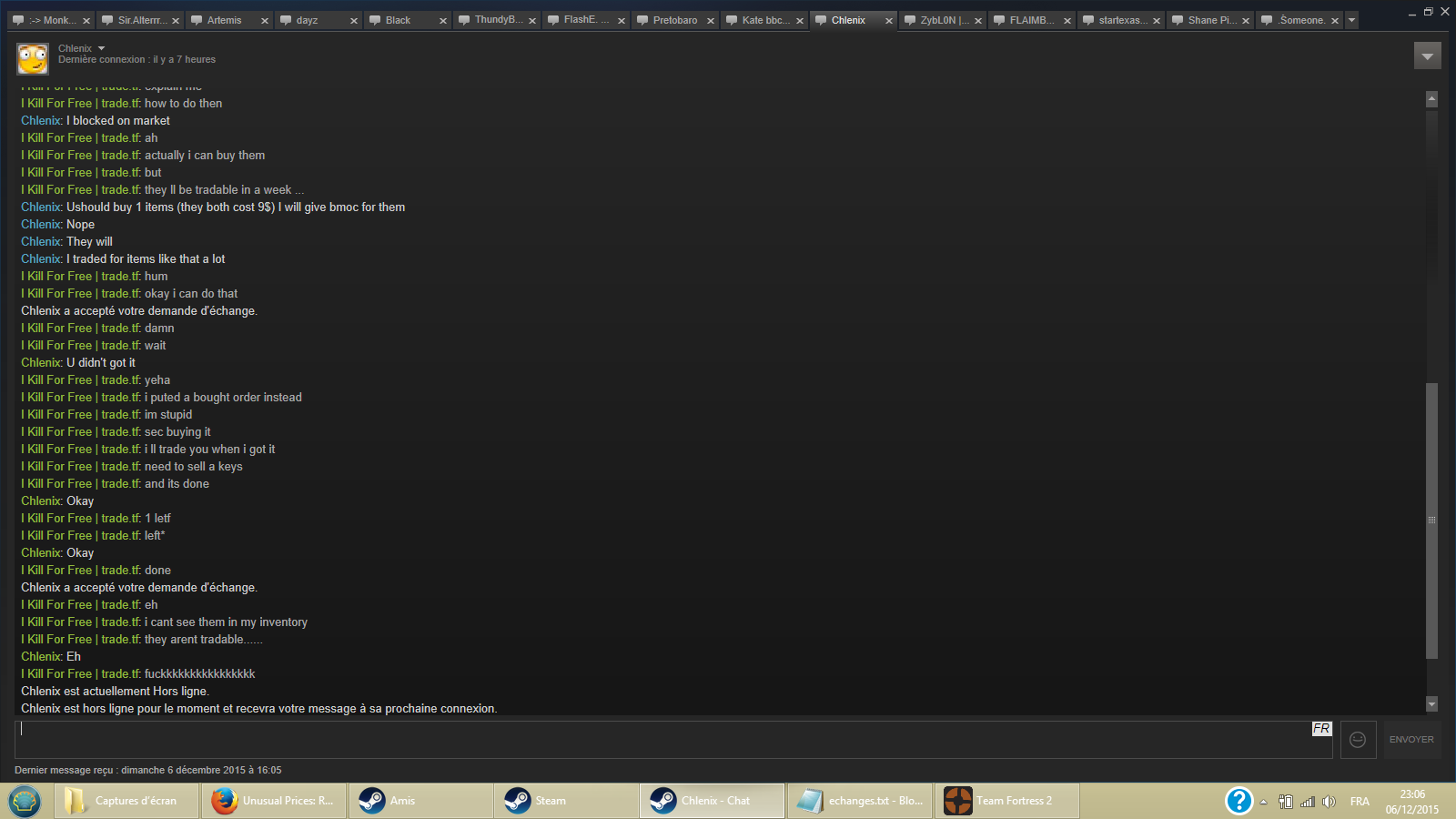1456x819 pixels.
Task: Click Chlenix's avatar picture
Action: click(33, 58)
